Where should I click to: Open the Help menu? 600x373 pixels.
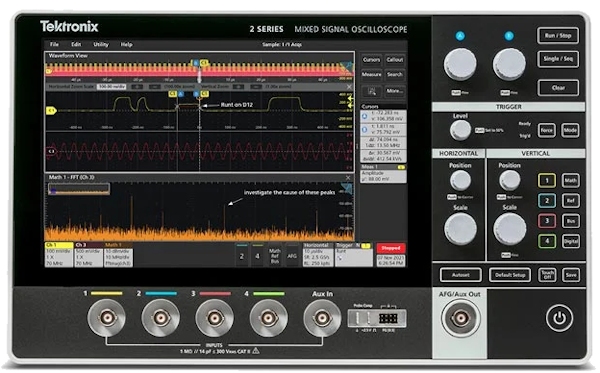(x=127, y=44)
